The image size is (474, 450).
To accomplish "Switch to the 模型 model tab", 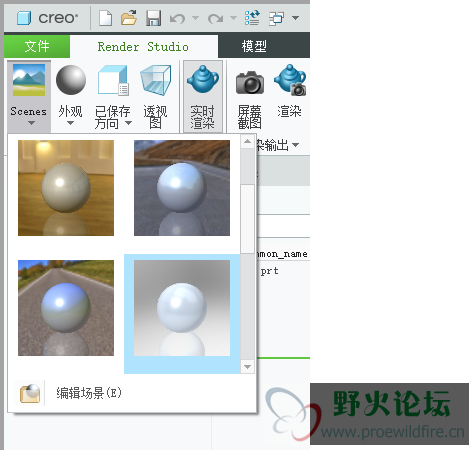I will tap(254, 46).
